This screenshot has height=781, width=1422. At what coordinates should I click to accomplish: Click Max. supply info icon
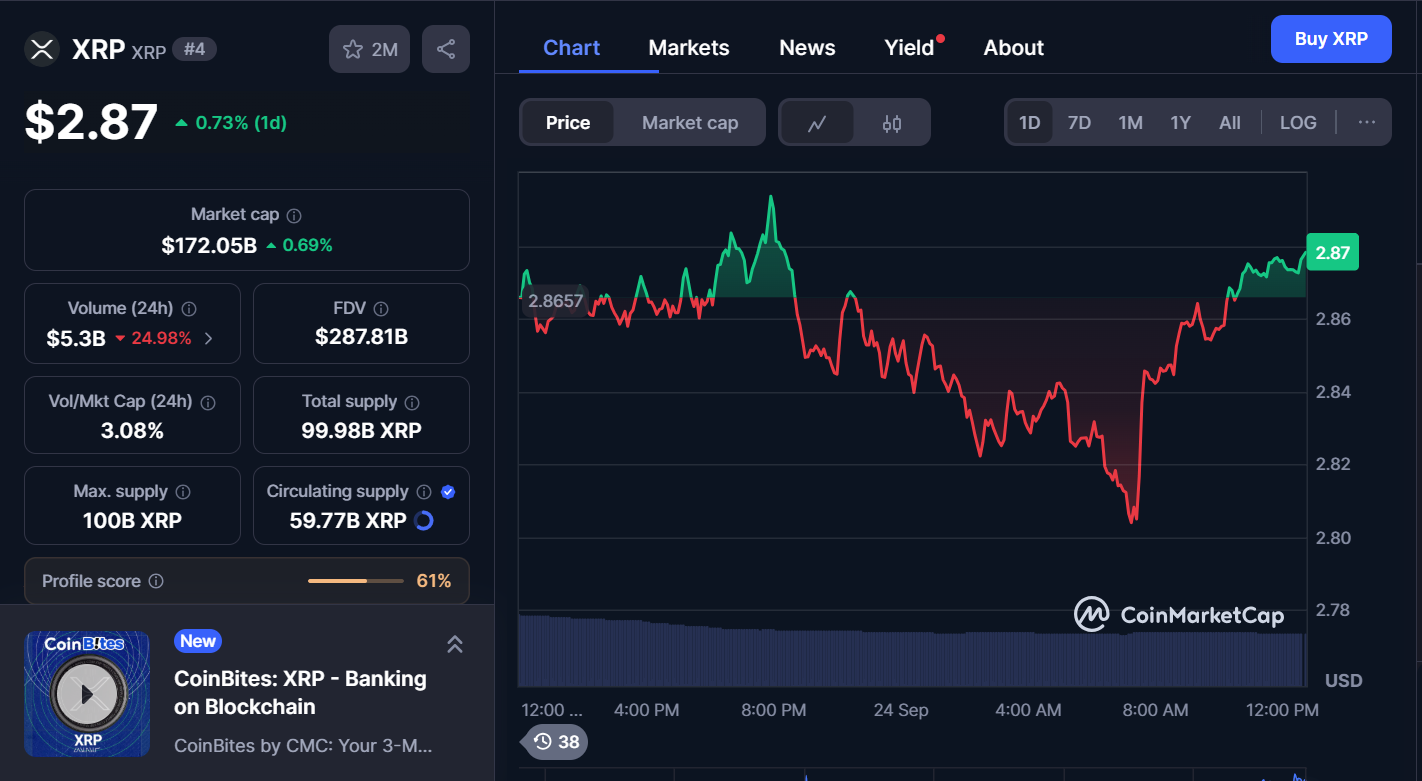click(183, 492)
